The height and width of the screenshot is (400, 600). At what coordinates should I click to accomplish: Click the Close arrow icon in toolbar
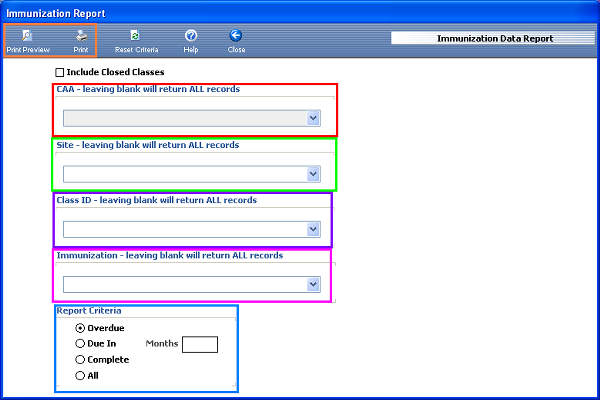pyautogui.click(x=236, y=40)
